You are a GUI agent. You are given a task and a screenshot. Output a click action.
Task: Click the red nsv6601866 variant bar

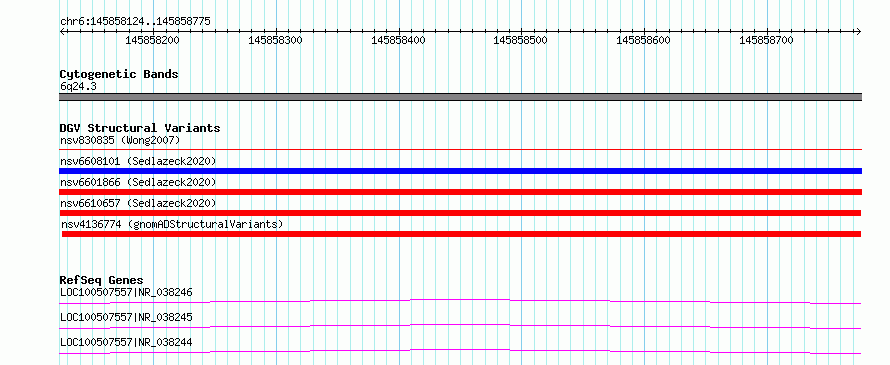(460, 192)
